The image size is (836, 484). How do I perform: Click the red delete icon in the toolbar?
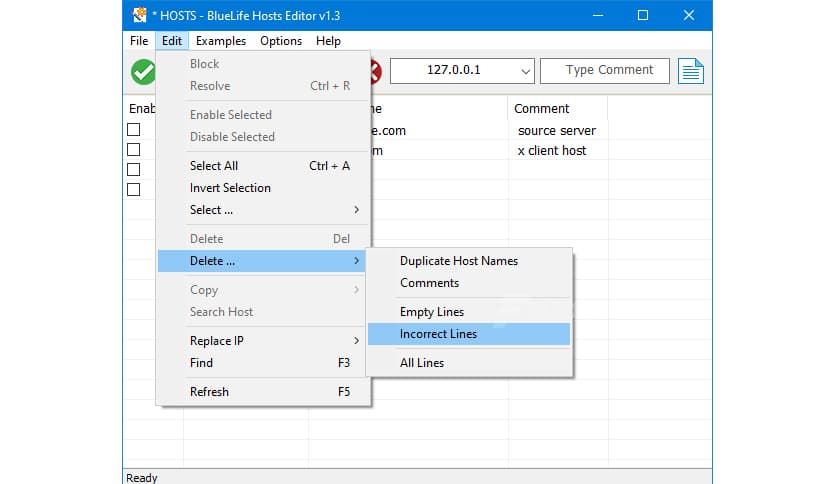click(x=376, y=71)
